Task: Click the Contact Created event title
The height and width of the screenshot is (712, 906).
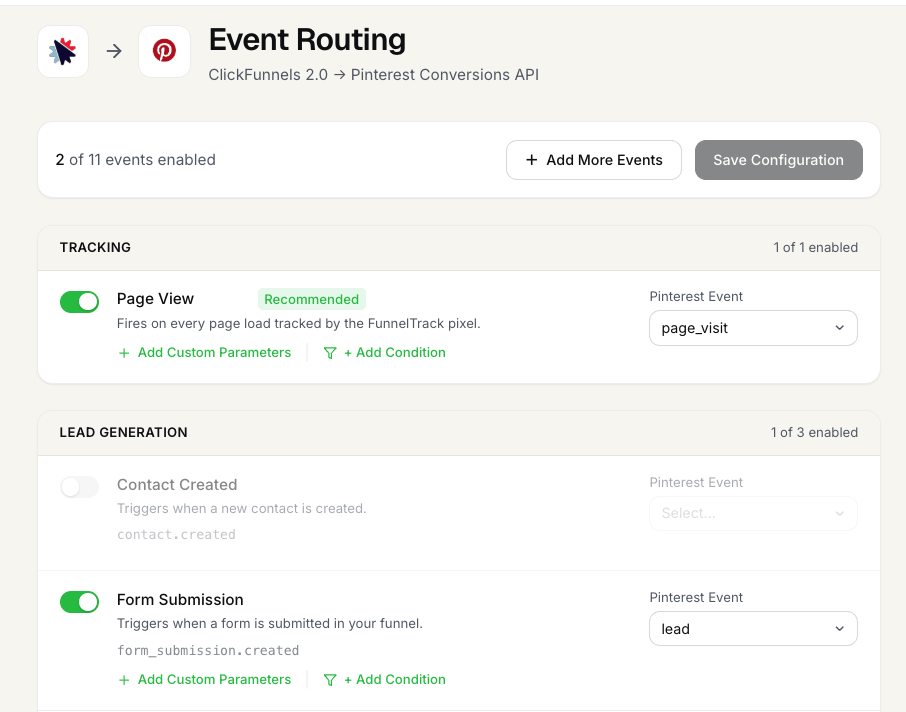Action: pos(177,485)
